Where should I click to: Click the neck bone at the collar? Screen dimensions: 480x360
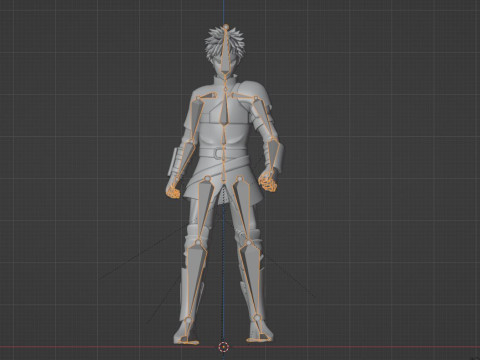pyautogui.click(x=226, y=83)
